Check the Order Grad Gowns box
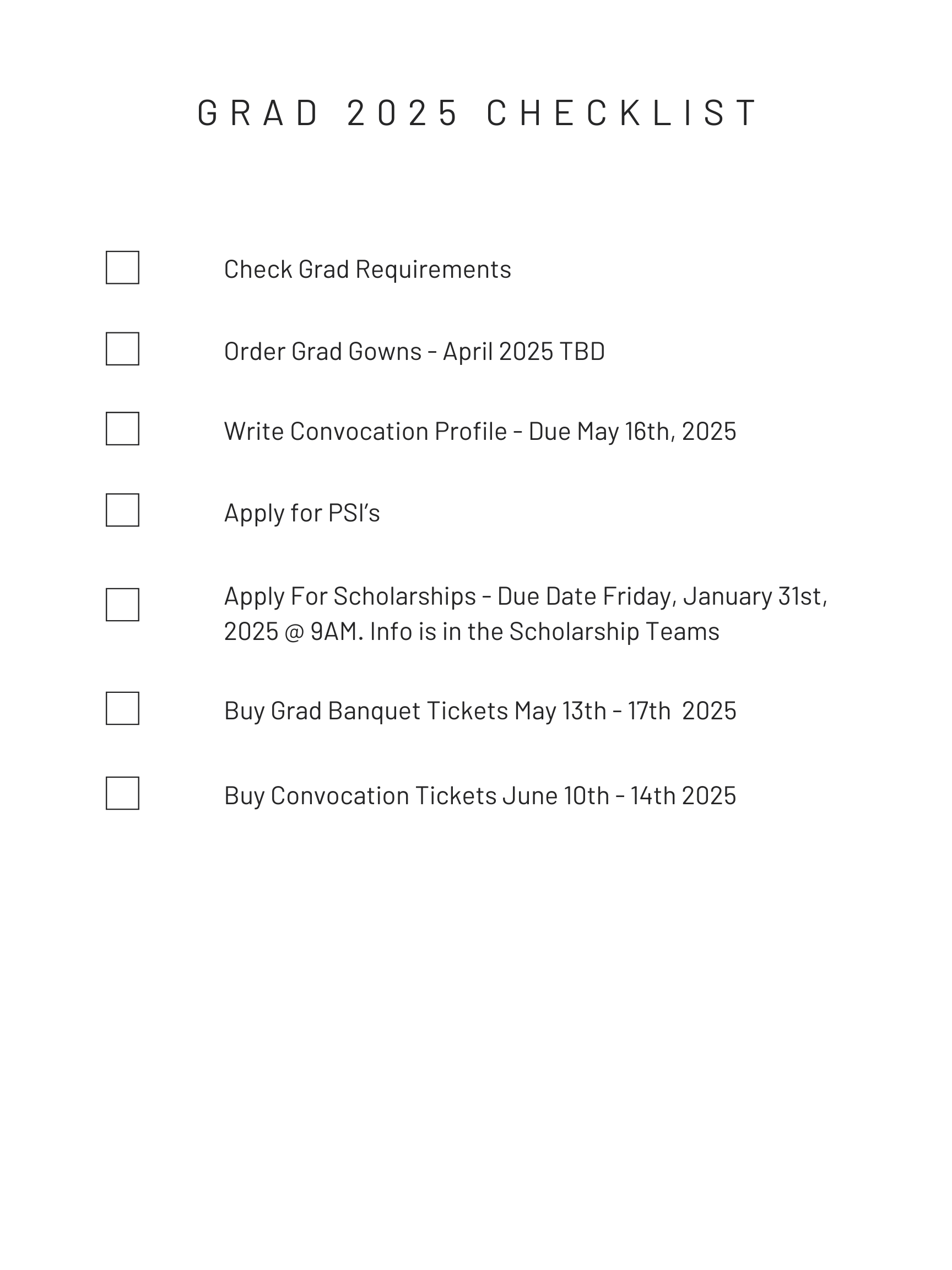 [122, 348]
